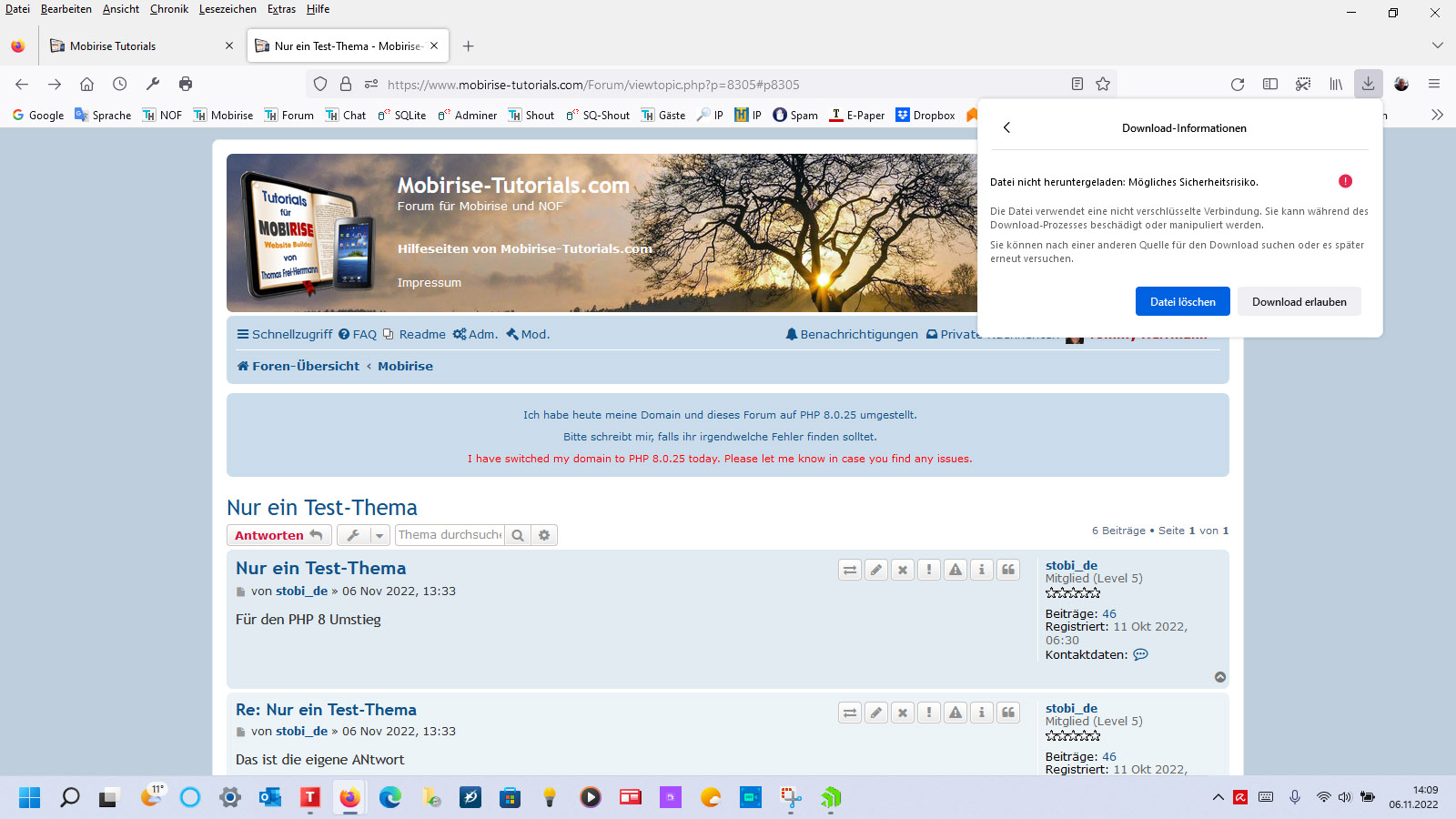Bookmark this page with the star icon
This screenshot has height=819, width=1456.
(x=1103, y=84)
